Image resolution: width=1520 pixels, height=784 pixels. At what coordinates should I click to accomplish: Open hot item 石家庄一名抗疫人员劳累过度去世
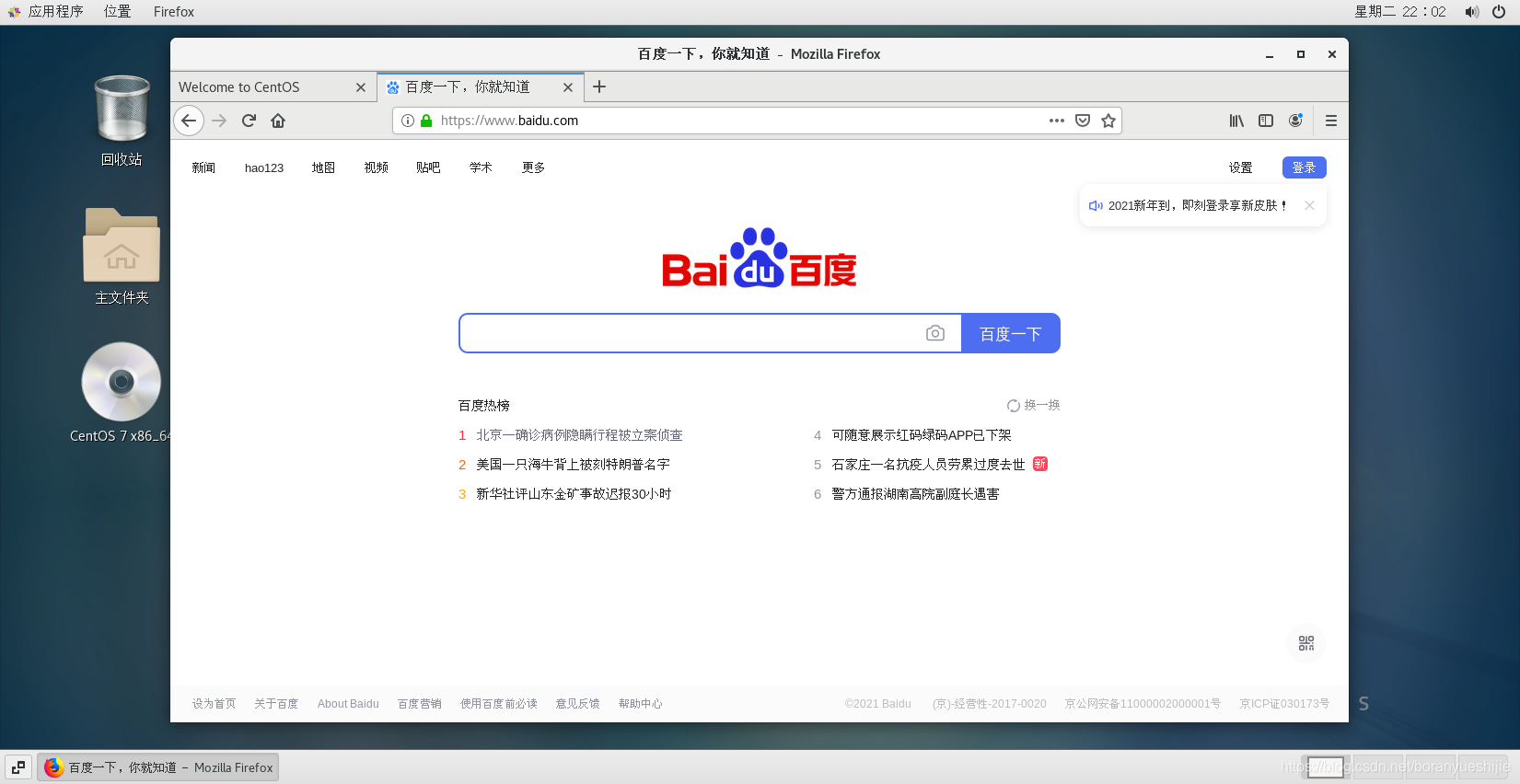point(928,465)
